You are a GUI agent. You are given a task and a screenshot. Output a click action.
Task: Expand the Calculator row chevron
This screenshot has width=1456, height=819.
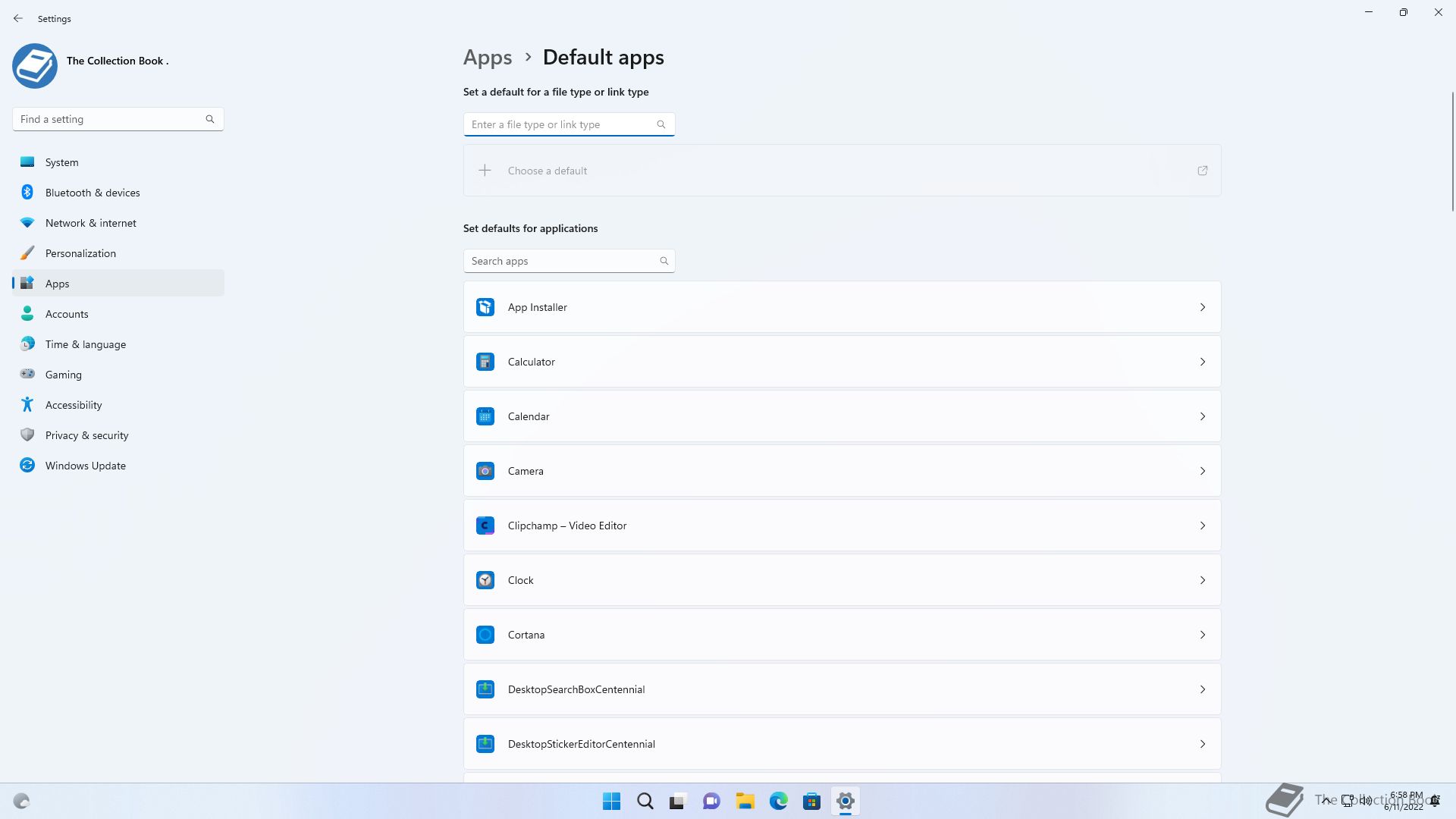(x=1203, y=362)
